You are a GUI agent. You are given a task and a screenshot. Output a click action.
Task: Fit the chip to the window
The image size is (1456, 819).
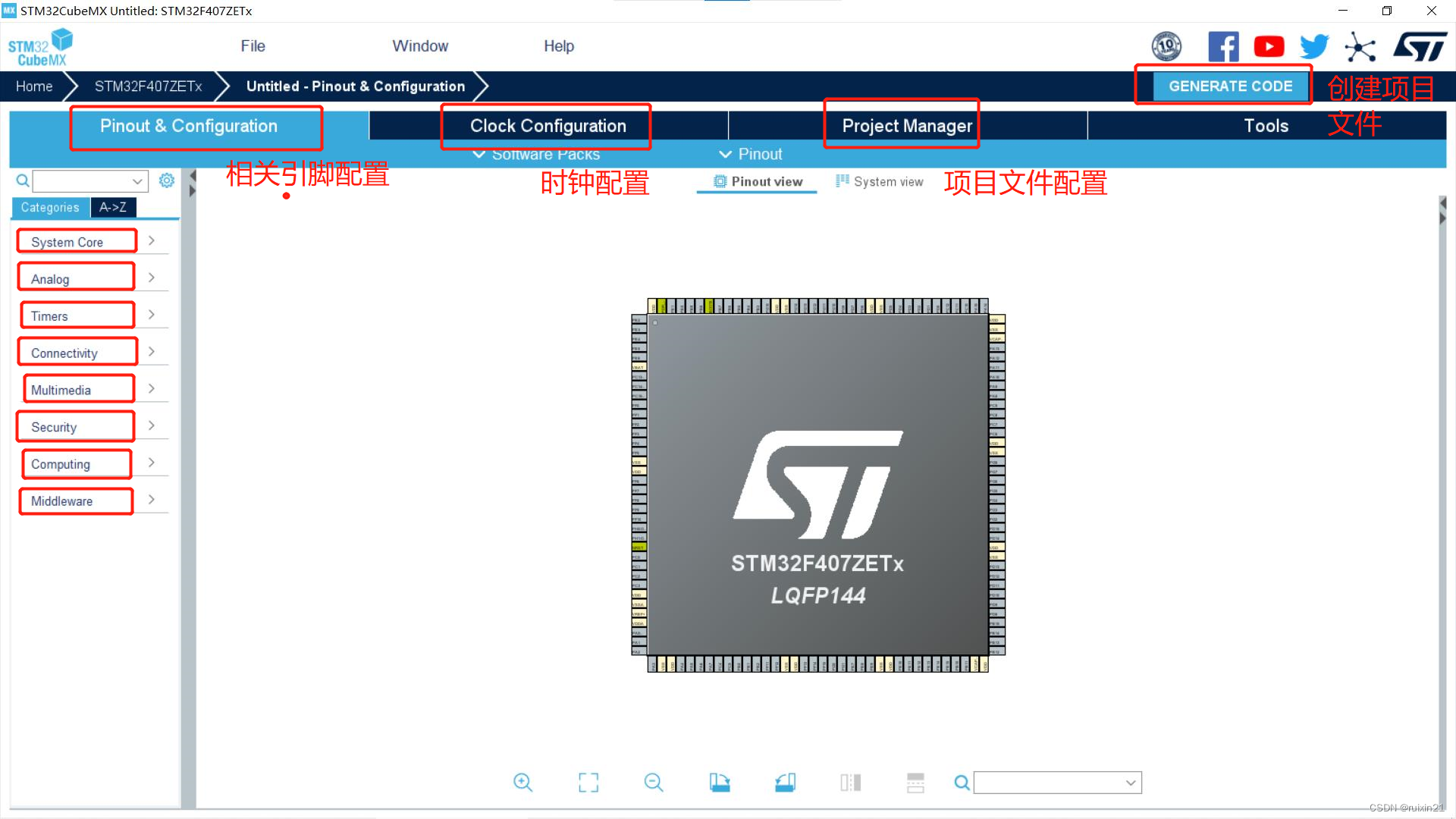click(x=588, y=783)
